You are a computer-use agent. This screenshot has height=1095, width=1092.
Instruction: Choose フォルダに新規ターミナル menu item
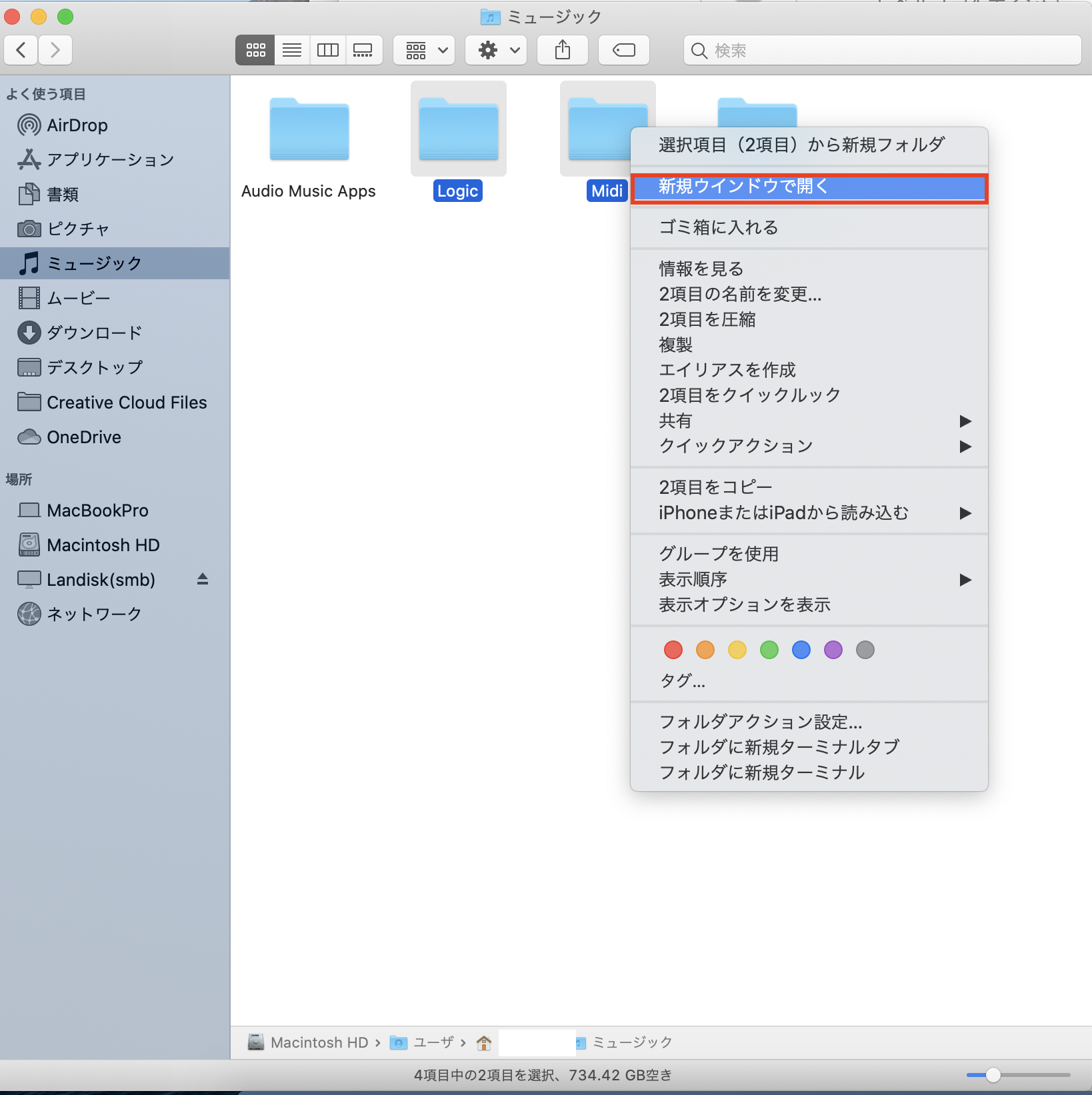click(809, 773)
